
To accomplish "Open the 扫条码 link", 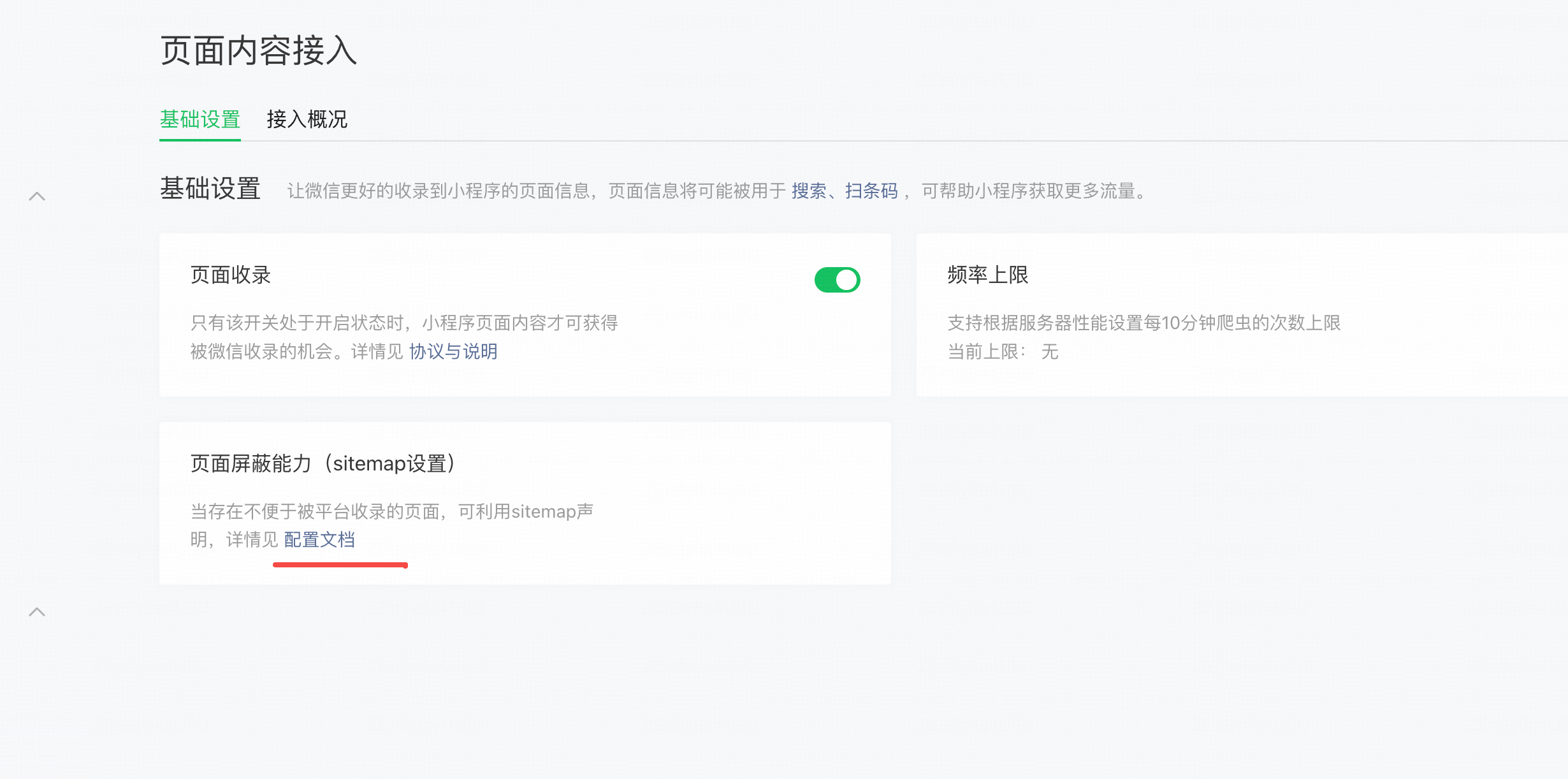I will (871, 191).
